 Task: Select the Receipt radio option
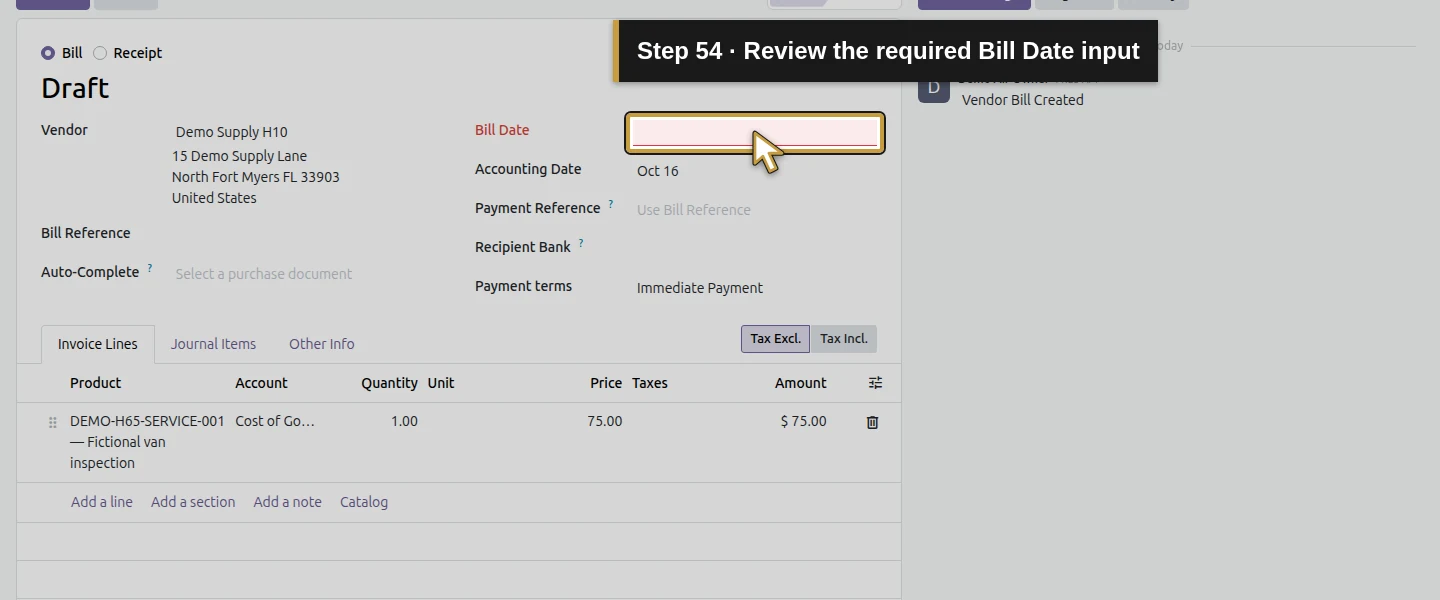click(x=100, y=53)
